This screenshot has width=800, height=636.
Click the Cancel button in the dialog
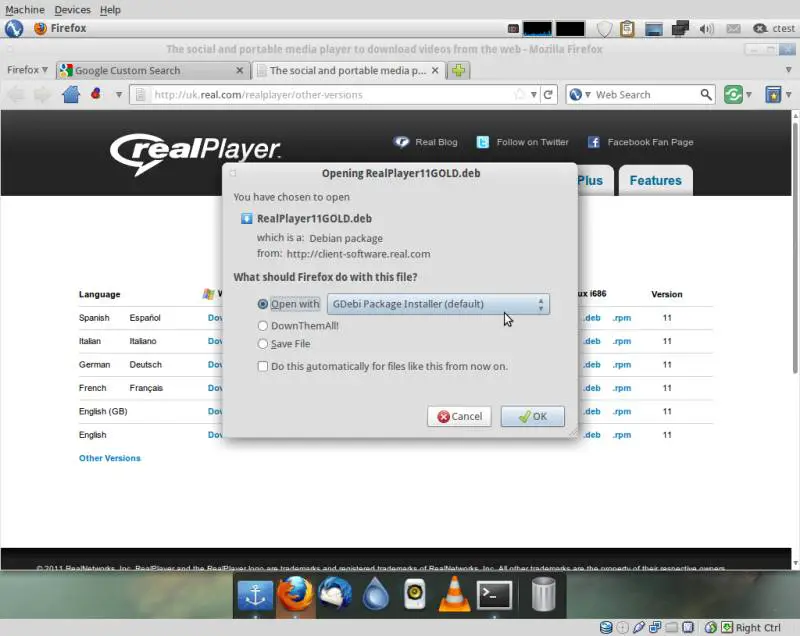click(x=459, y=416)
